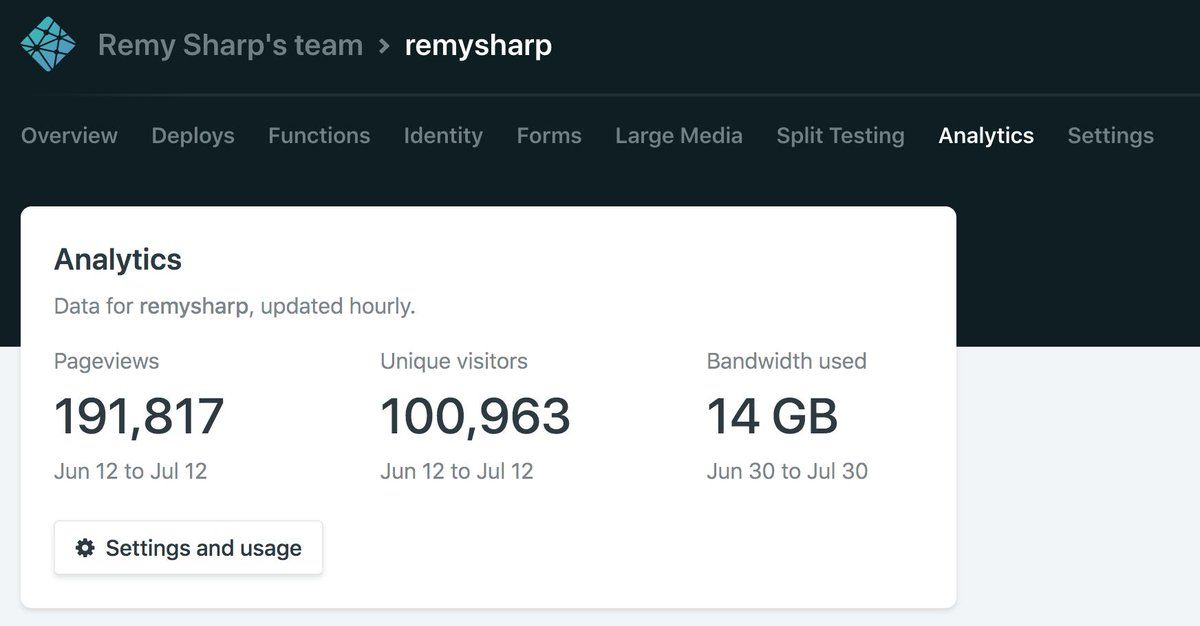Click the Netlify logo icon
The width and height of the screenshot is (1200, 626).
pos(48,45)
